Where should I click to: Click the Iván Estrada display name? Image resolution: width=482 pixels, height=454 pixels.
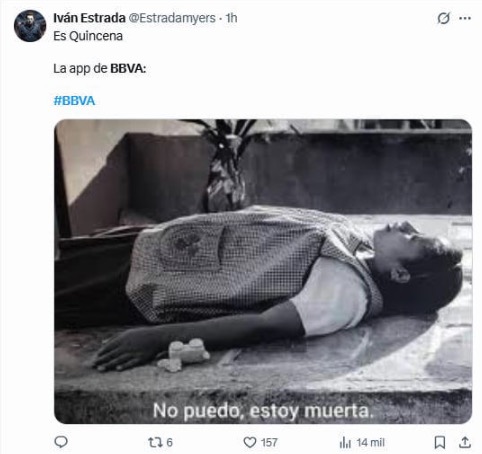click(89, 18)
